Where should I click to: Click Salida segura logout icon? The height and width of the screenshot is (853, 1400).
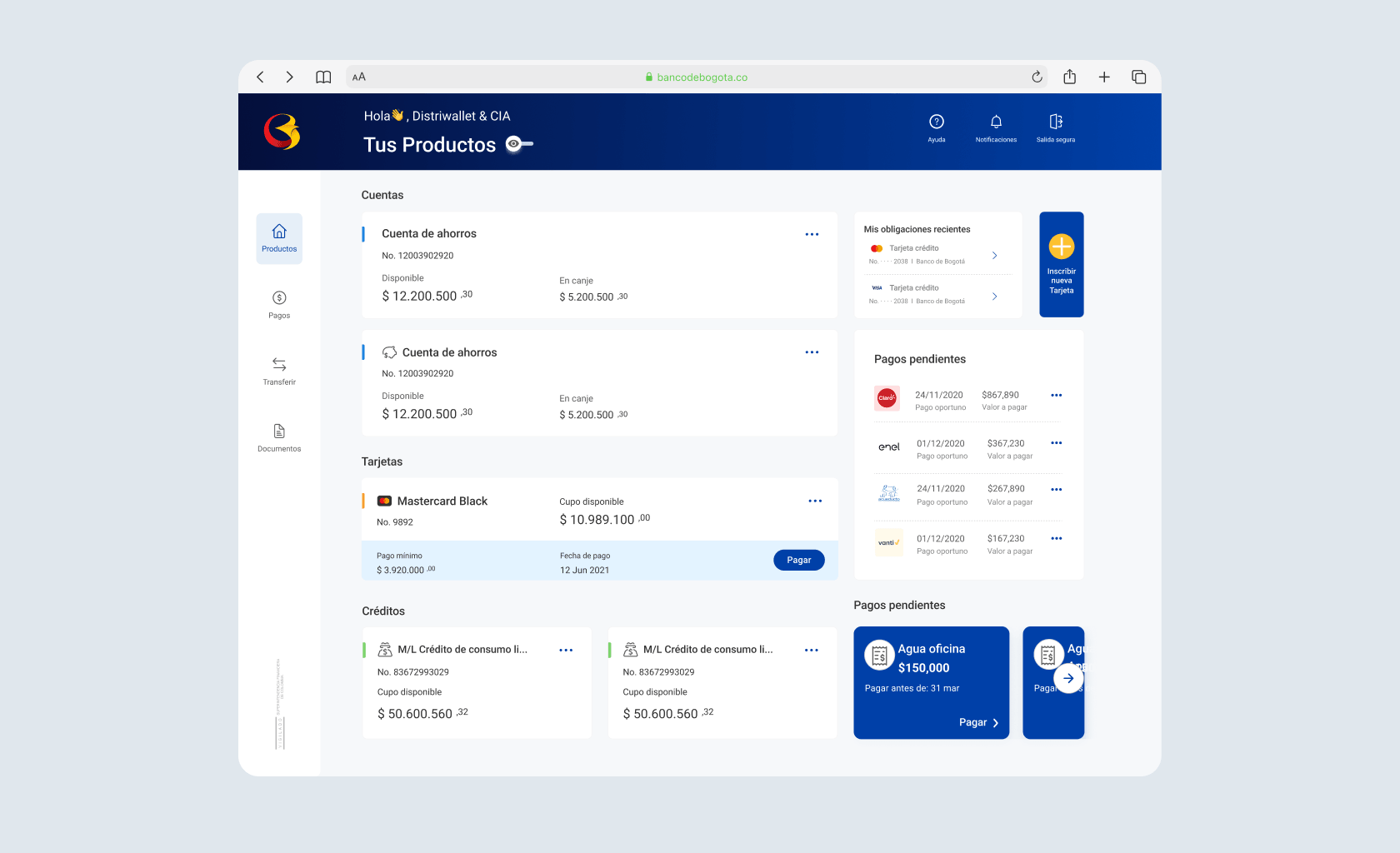pyautogui.click(x=1055, y=122)
